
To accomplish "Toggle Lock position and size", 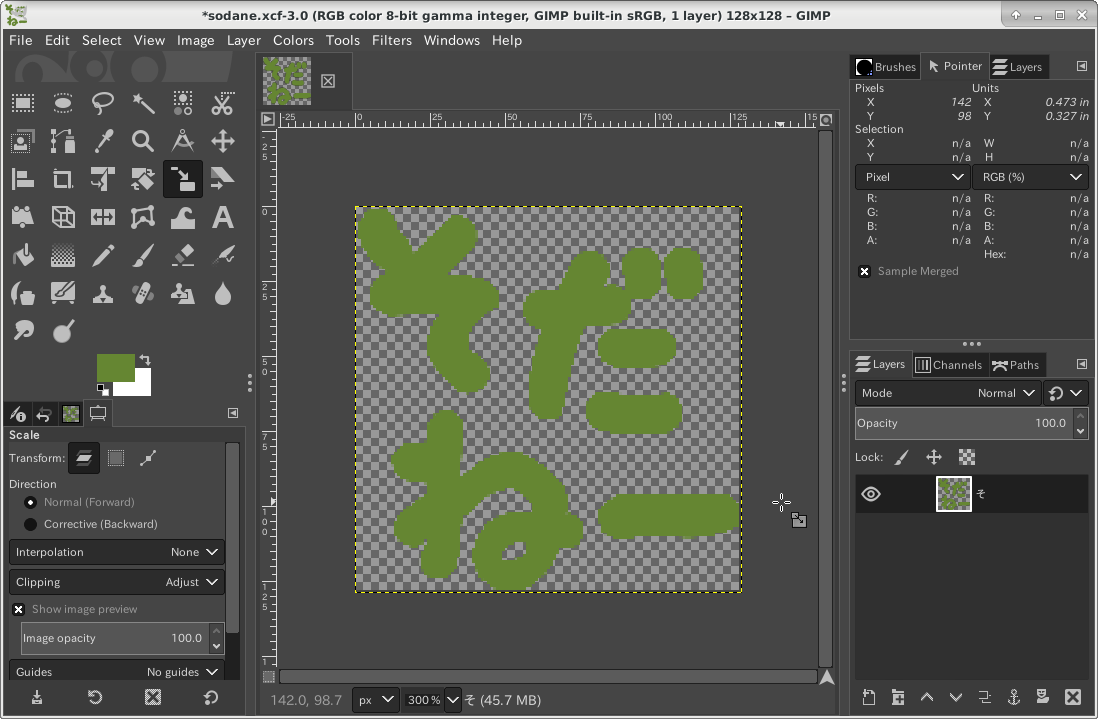I will click(933, 457).
